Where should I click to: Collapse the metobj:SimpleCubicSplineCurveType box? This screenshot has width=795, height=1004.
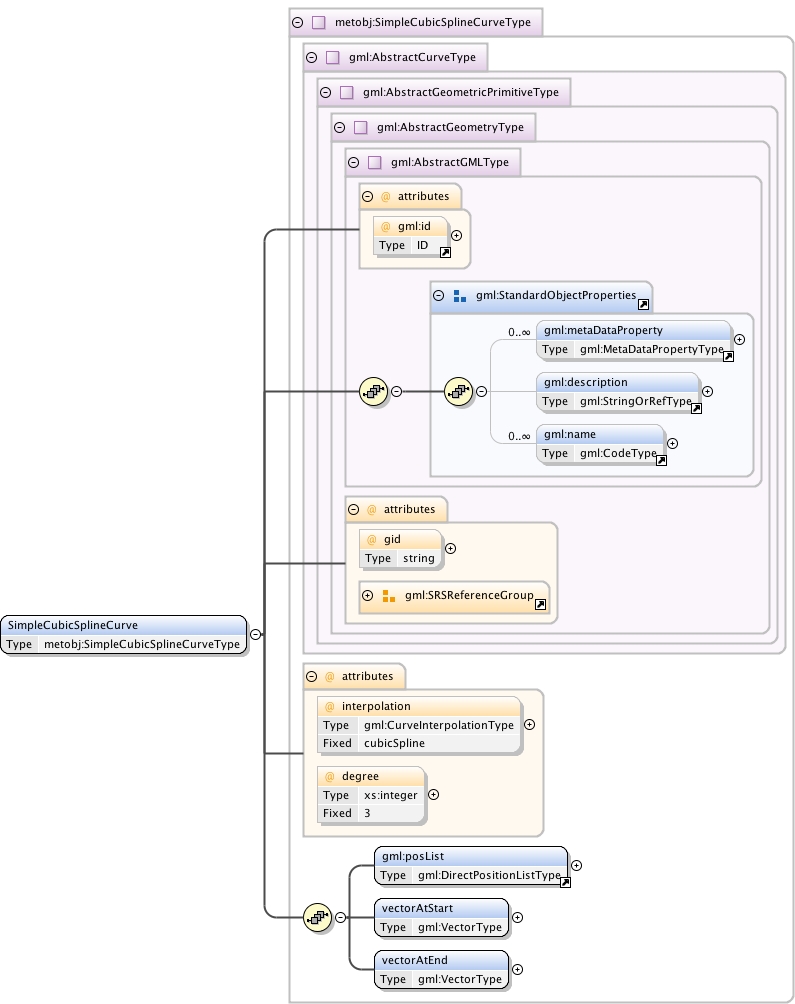[298, 22]
